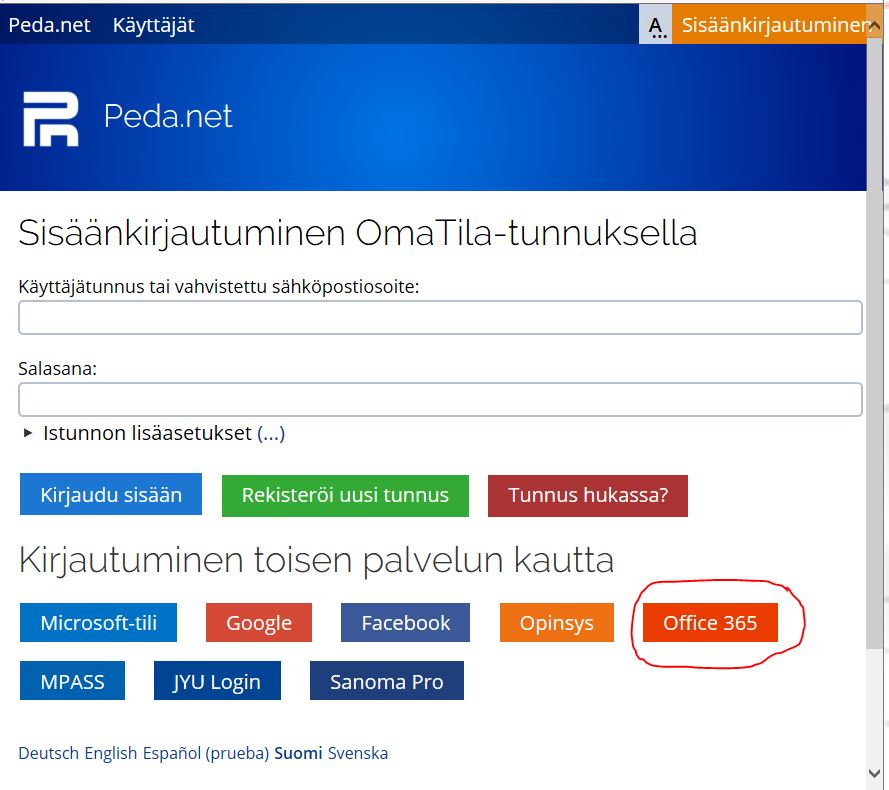Select the Opinsys login button

(556, 622)
